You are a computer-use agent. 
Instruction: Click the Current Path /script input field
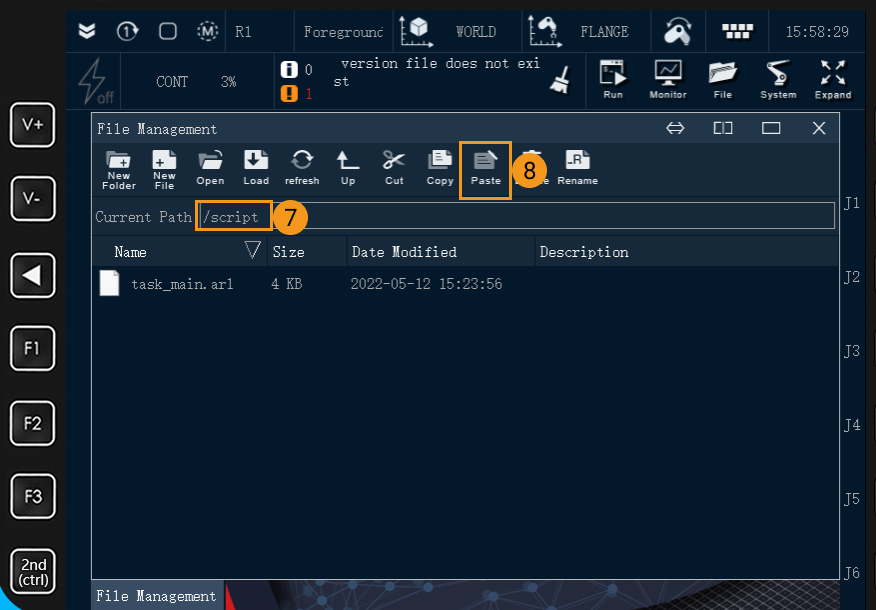coord(232,216)
